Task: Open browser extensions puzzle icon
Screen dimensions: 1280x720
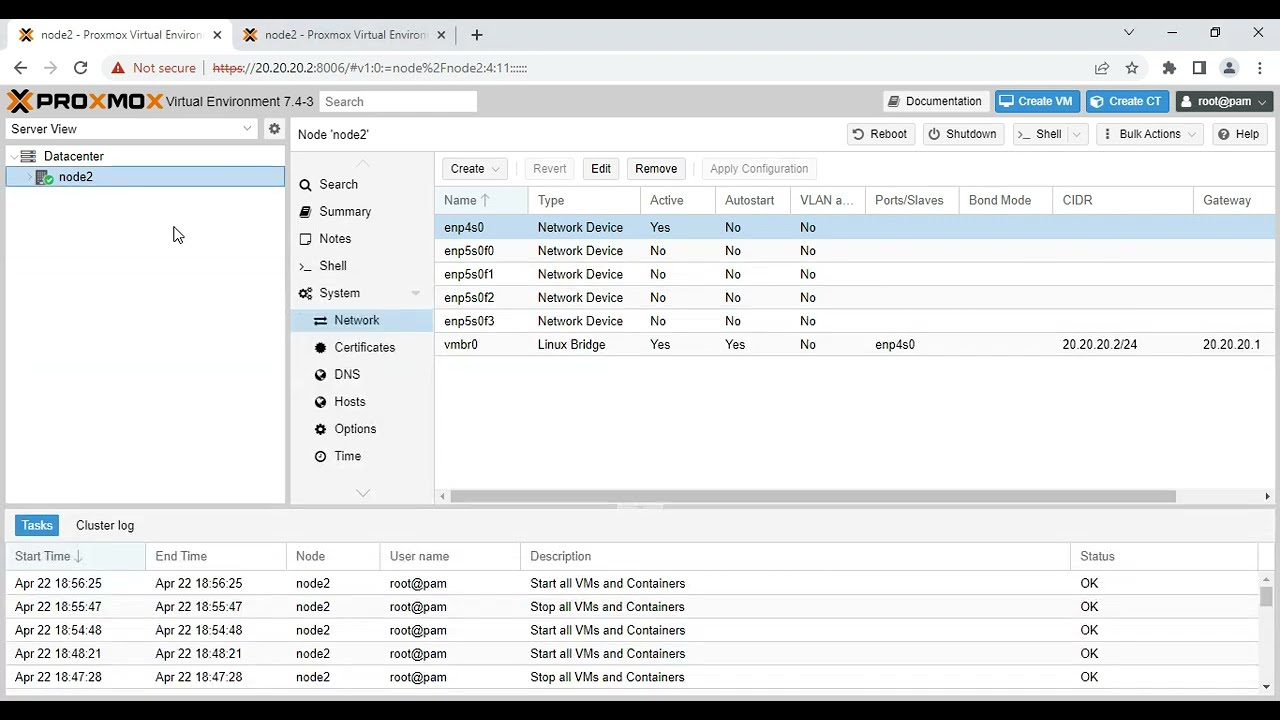Action: tap(1169, 68)
